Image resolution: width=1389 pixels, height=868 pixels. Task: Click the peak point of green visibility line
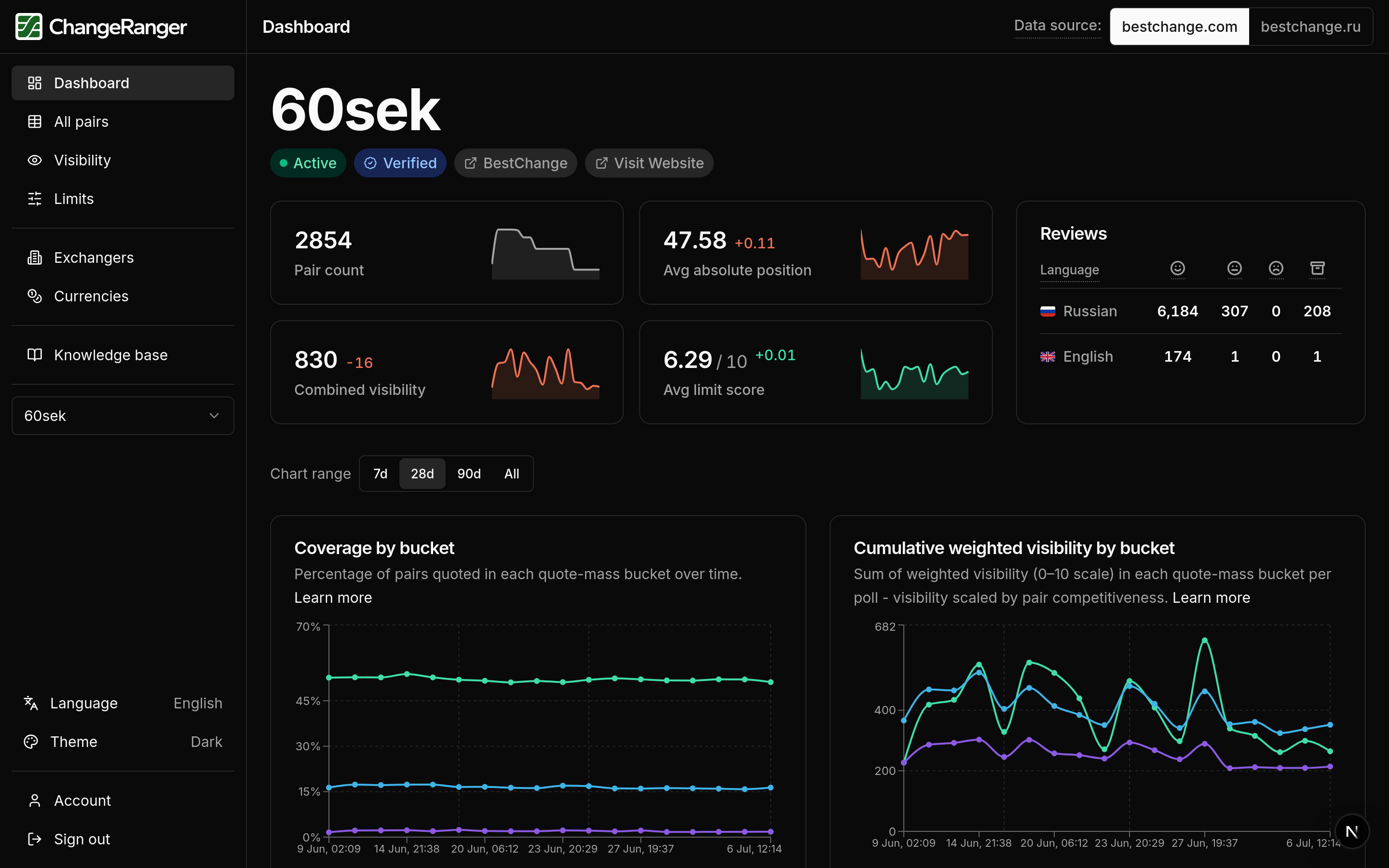pyautogui.click(x=1205, y=640)
